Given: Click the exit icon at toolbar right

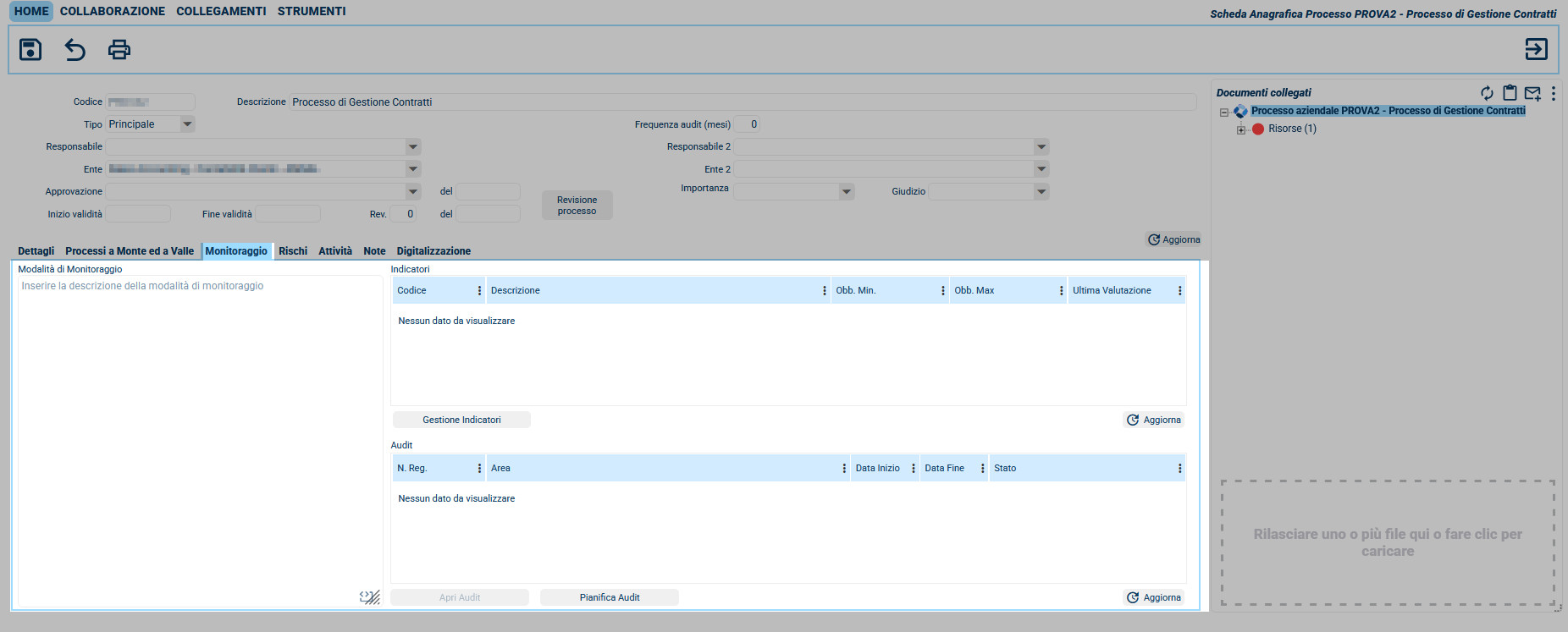Looking at the screenshot, I should (x=1536, y=50).
